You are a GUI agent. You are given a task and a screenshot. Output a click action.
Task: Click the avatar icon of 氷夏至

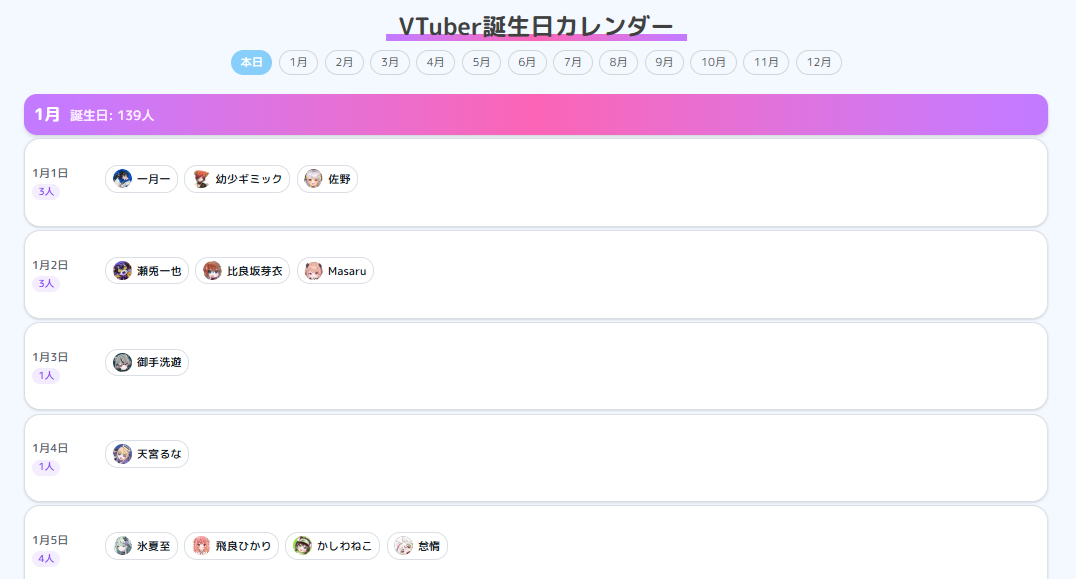(x=122, y=546)
